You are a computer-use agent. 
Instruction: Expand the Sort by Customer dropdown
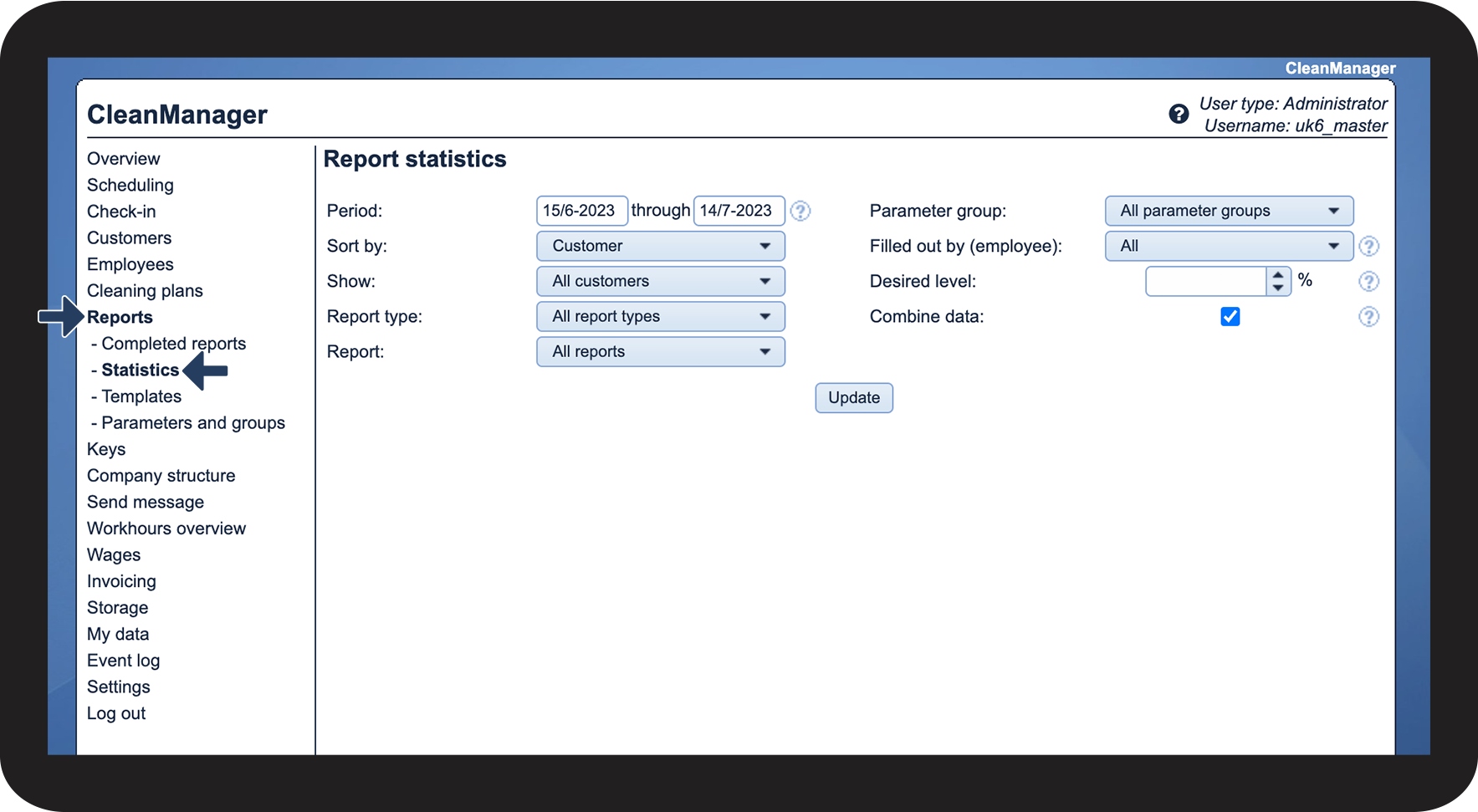click(x=660, y=246)
